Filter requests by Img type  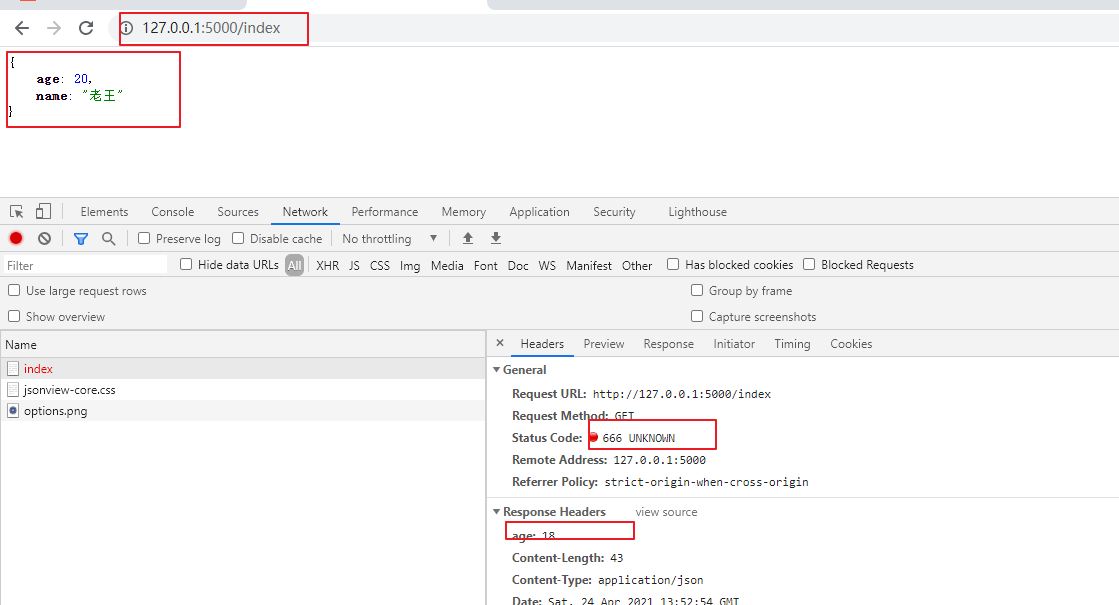410,265
